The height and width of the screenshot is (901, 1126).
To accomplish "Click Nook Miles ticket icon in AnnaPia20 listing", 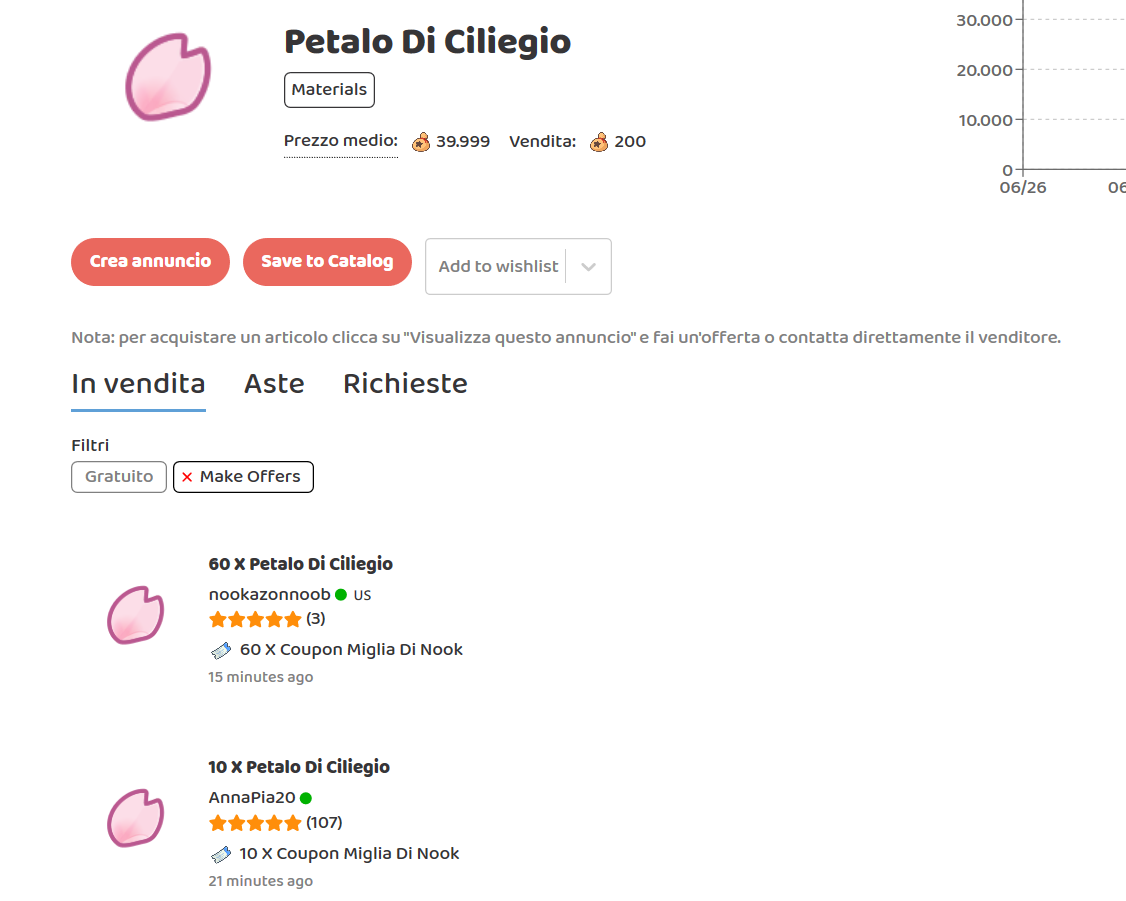I will click(221, 854).
